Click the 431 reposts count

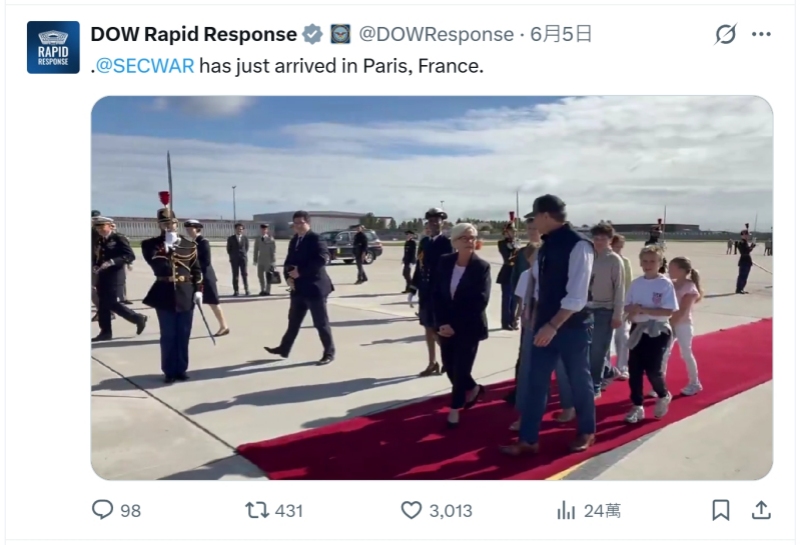[289, 511]
